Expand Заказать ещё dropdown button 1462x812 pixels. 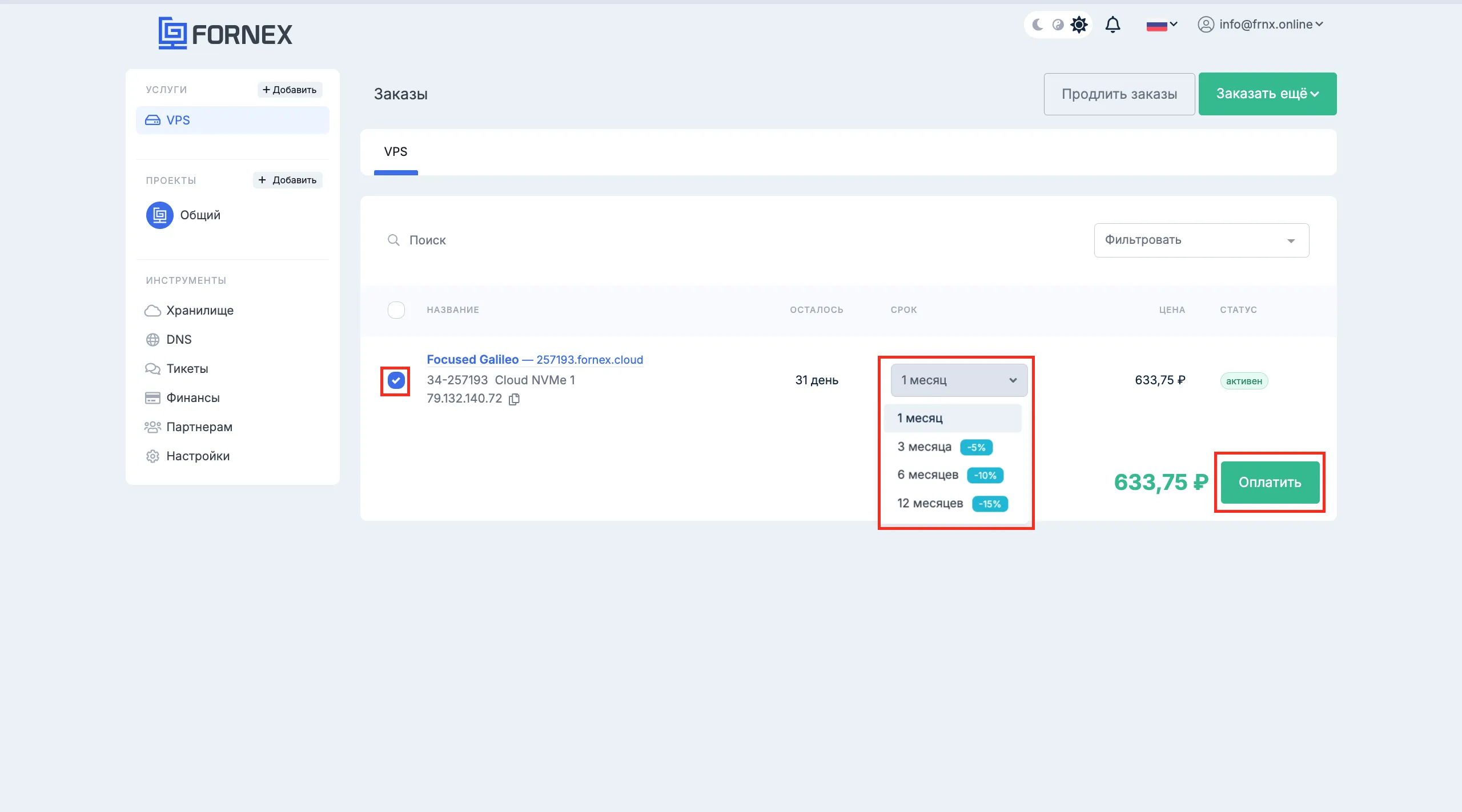point(1267,94)
